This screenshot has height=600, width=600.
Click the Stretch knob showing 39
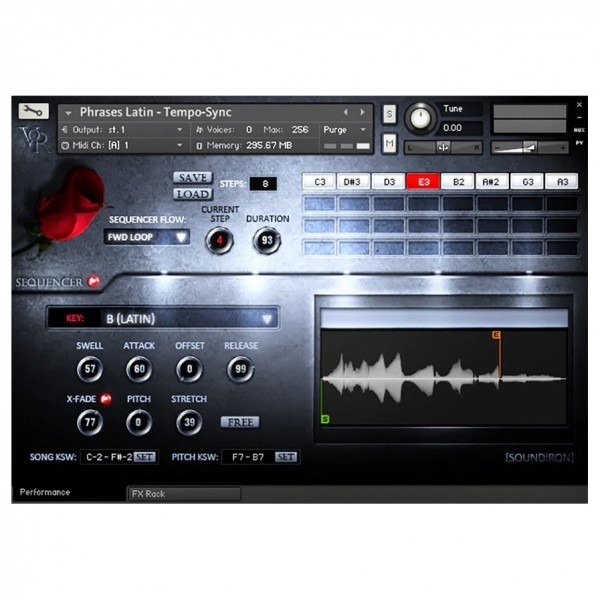tap(189, 422)
